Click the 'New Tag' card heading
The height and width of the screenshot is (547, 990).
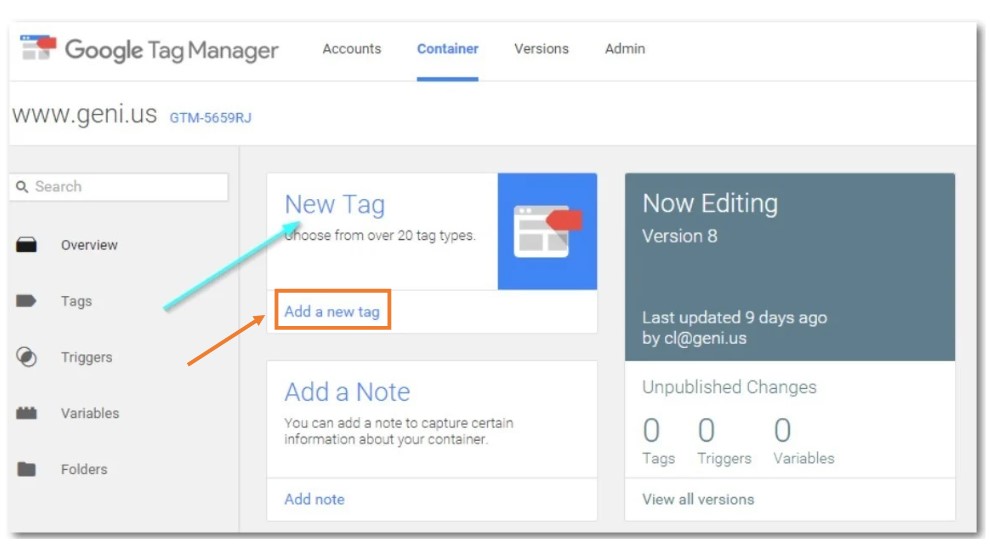pyautogui.click(x=335, y=205)
